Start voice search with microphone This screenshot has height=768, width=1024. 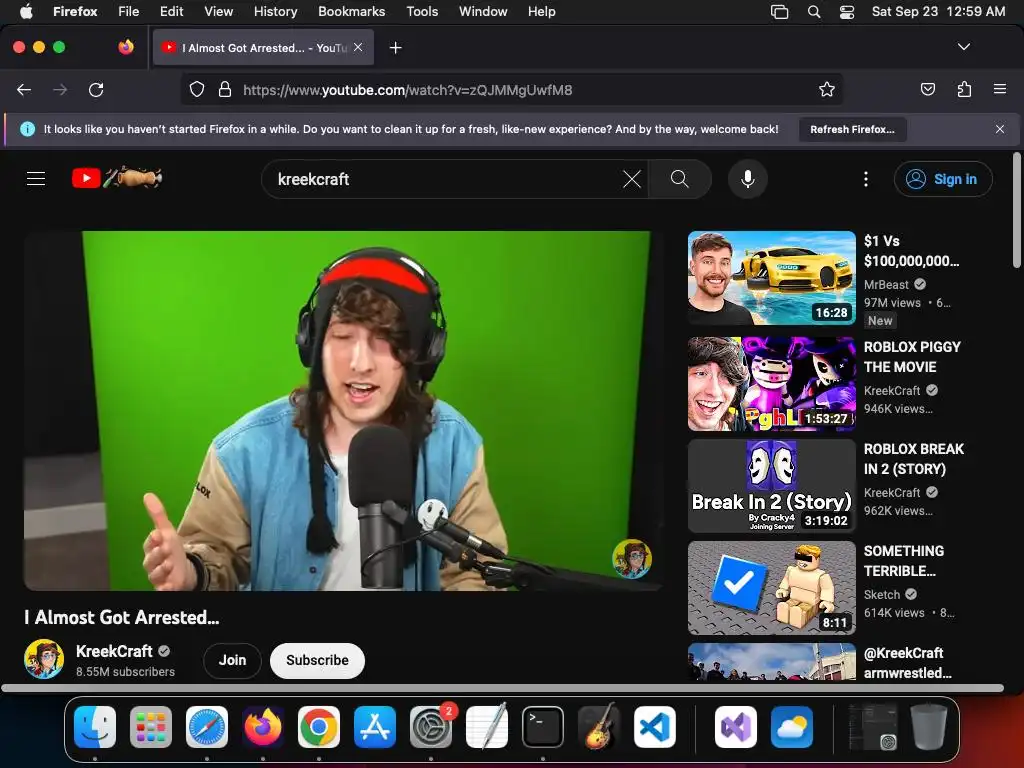[748, 179]
